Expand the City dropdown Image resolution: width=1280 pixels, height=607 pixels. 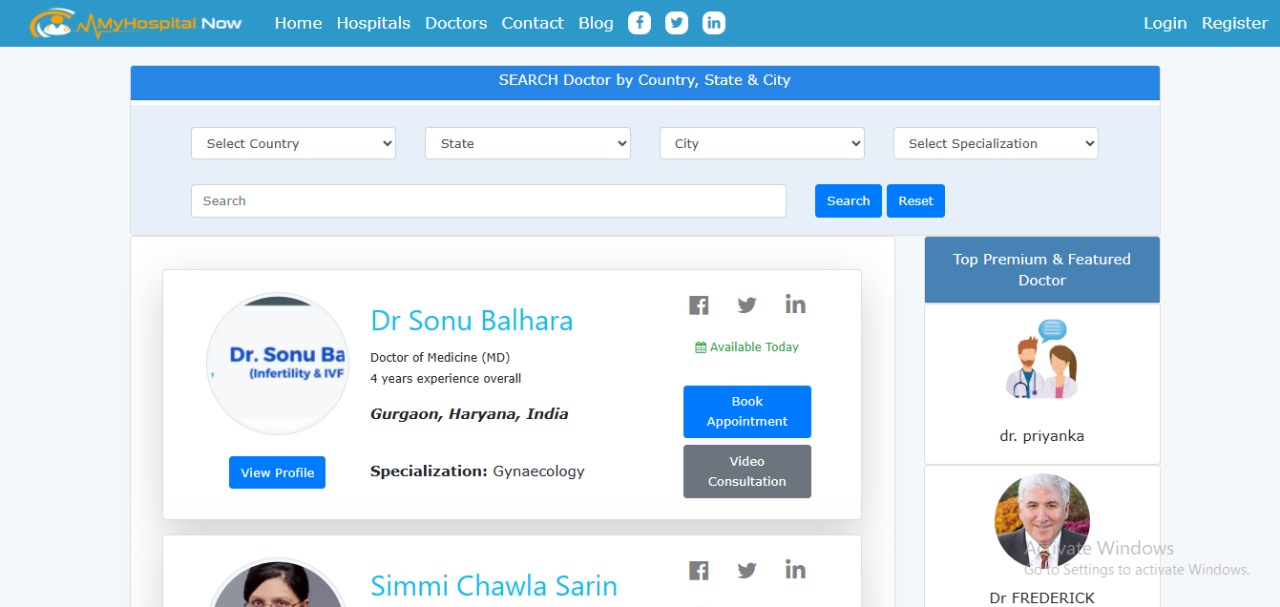762,143
